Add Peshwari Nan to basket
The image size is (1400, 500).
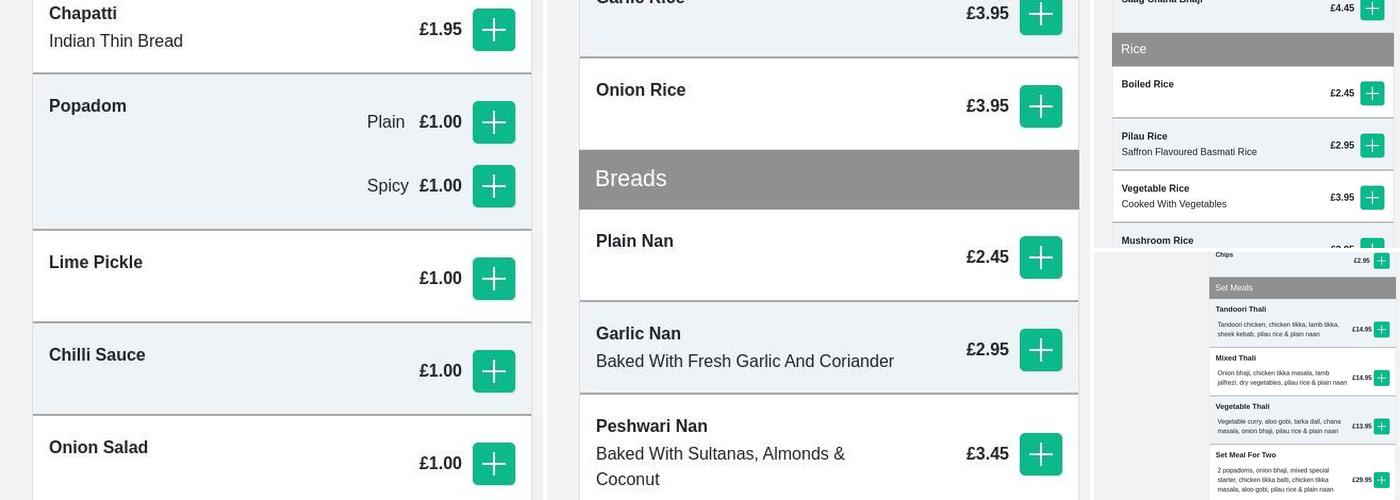(x=1041, y=454)
